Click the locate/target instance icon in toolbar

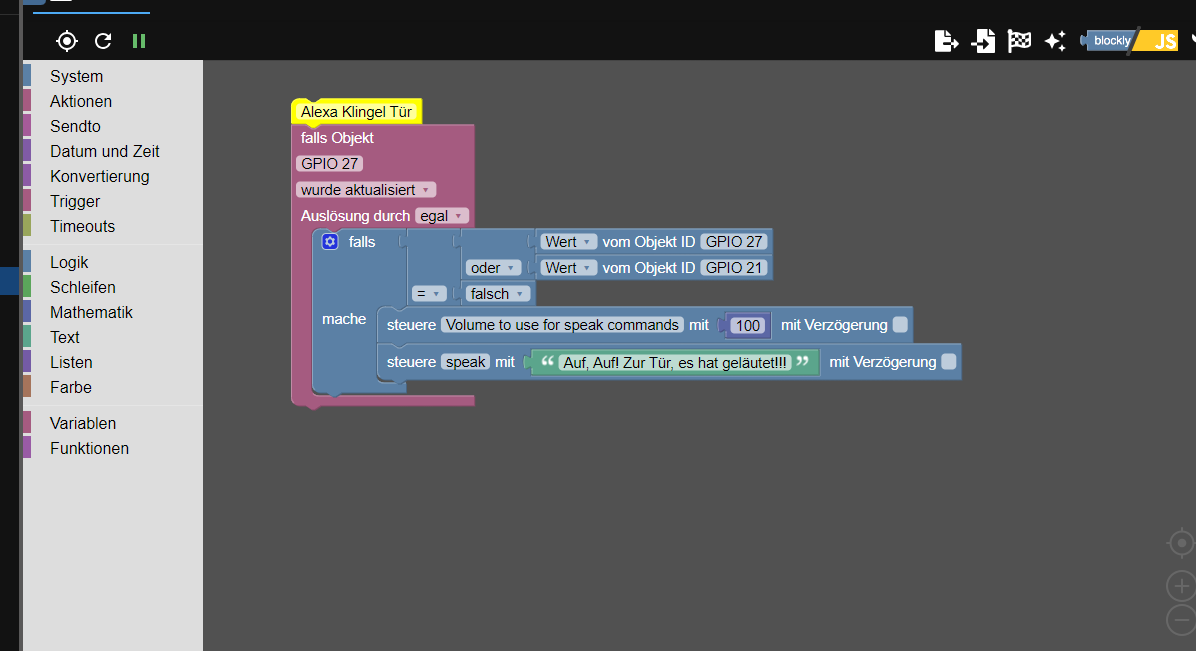67,40
